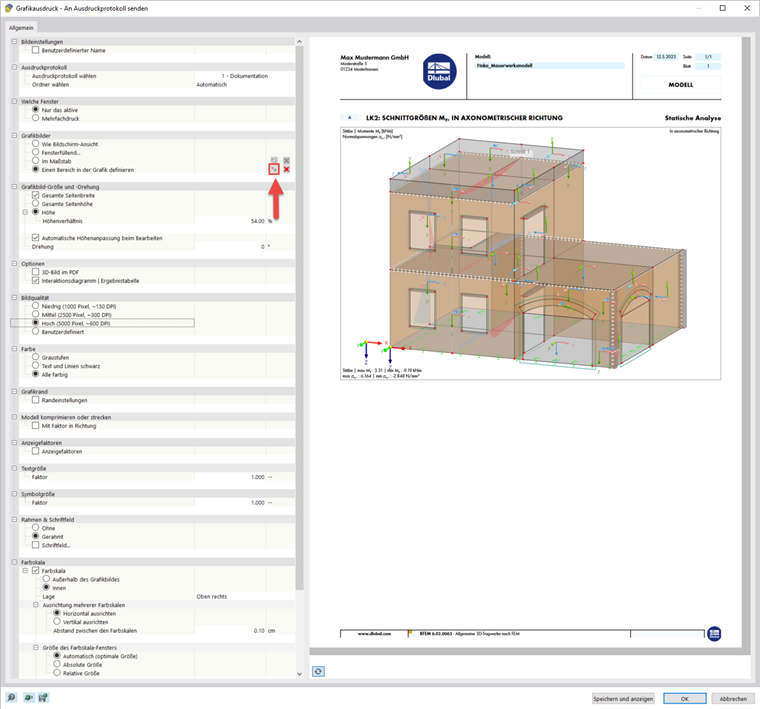760x709 pixels.
Task: Click the Dlubal badge in page footer
Action: (x=714, y=633)
